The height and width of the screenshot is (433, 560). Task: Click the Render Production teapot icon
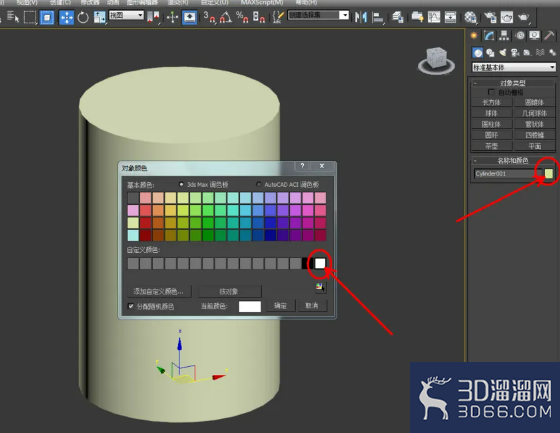point(523,17)
